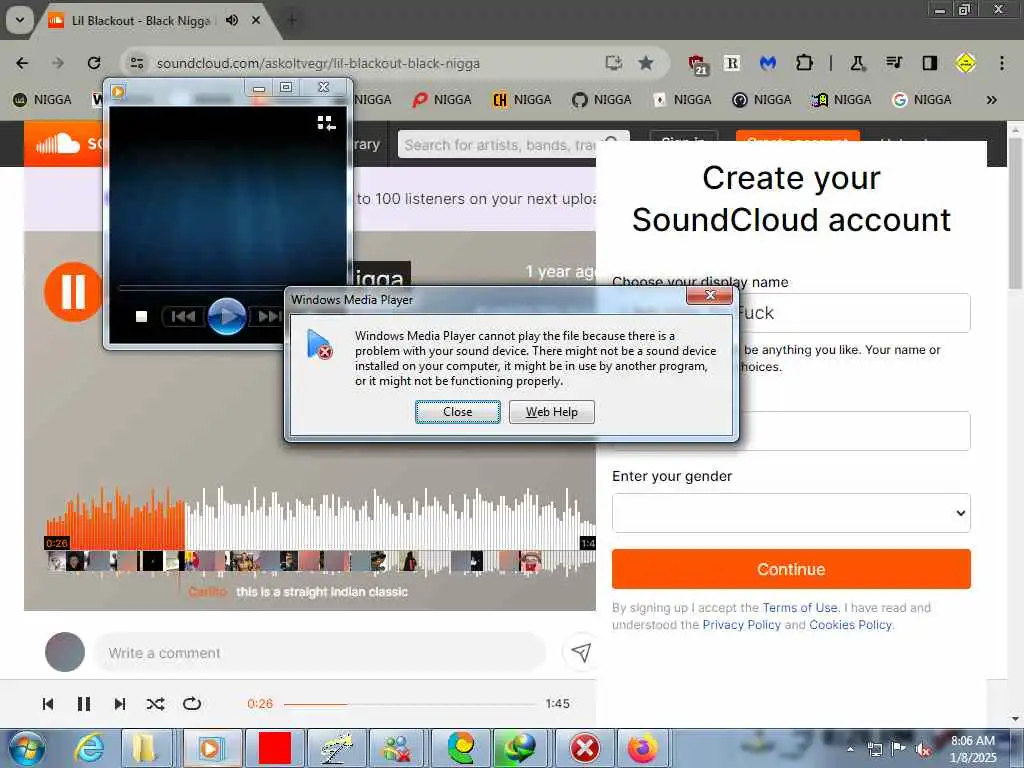Open the red shield extension with badge 21
The width and height of the screenshot is (1024, 768).
(698, 64)
